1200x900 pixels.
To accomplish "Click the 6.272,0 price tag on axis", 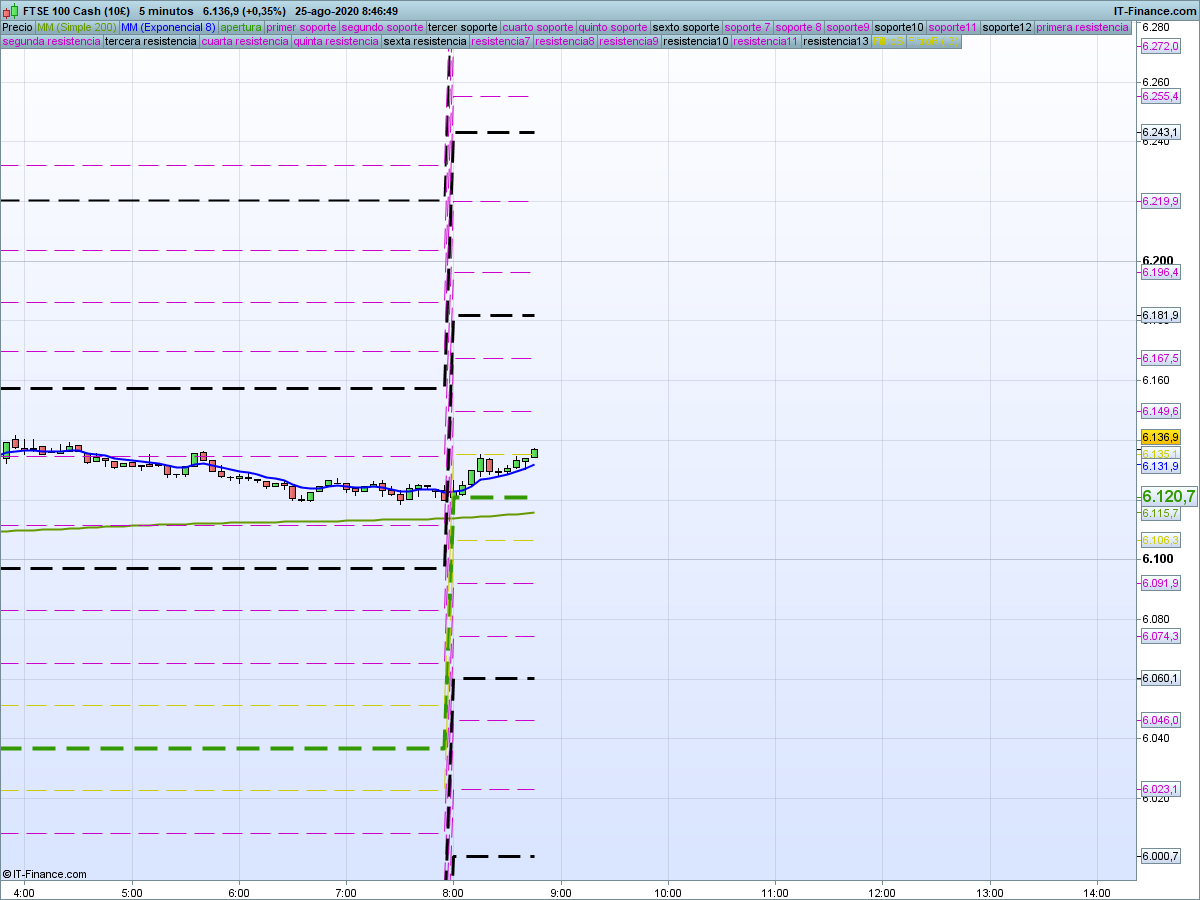I will [1160, 47].
